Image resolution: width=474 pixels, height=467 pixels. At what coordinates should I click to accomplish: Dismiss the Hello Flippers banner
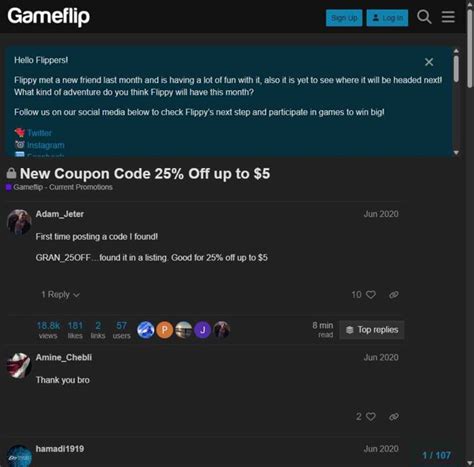pos(429,62)
